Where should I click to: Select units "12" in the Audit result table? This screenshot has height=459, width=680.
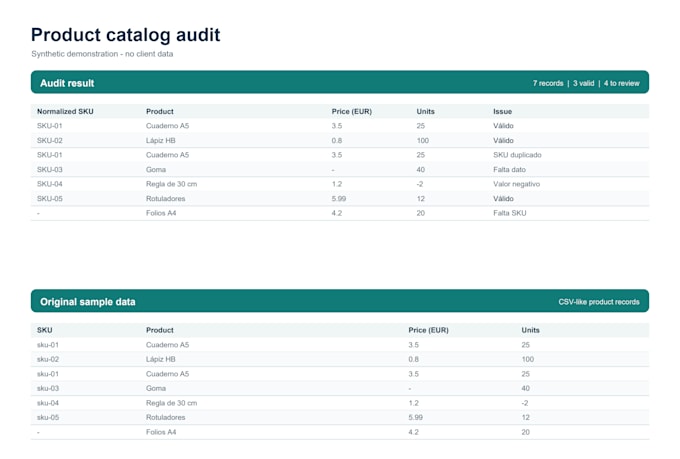click(420, 199)
